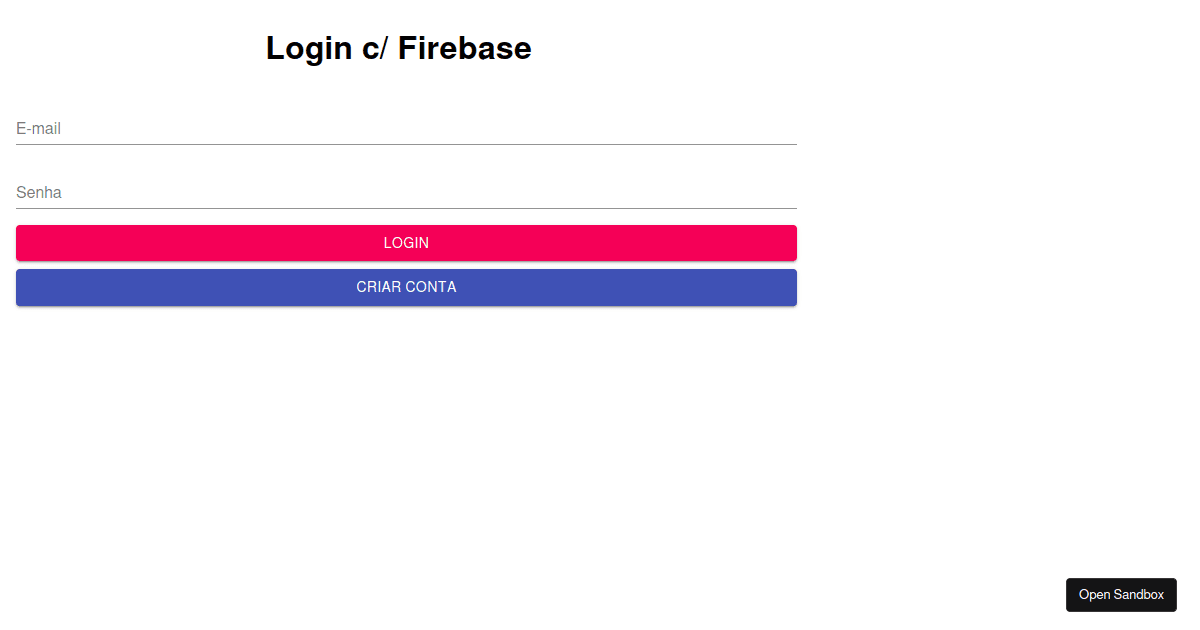Register a new account with CRIAR CONTA
Screen dimensions: 1200x630
[x=406, y=287]
